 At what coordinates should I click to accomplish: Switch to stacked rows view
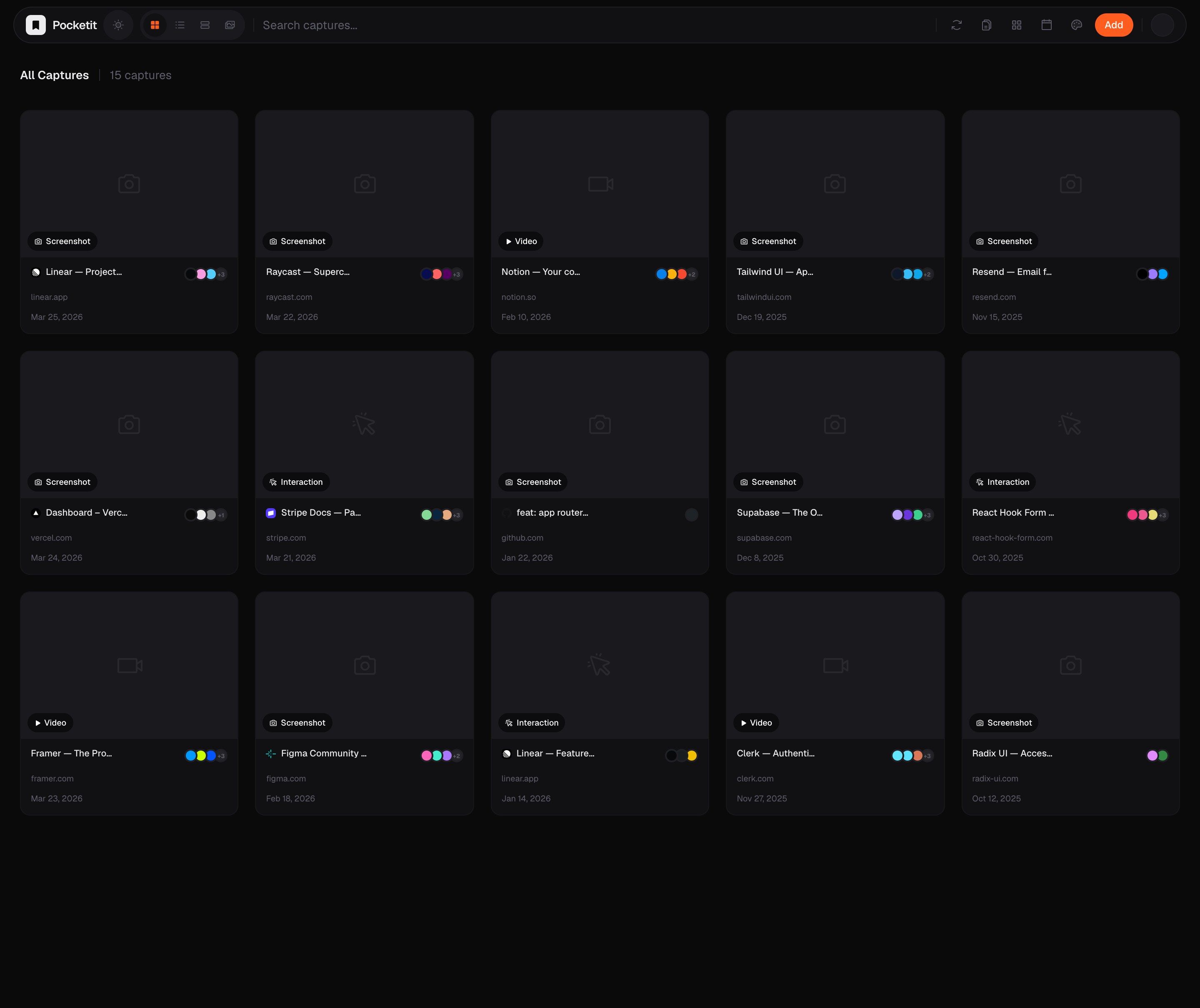coord(205,25)
